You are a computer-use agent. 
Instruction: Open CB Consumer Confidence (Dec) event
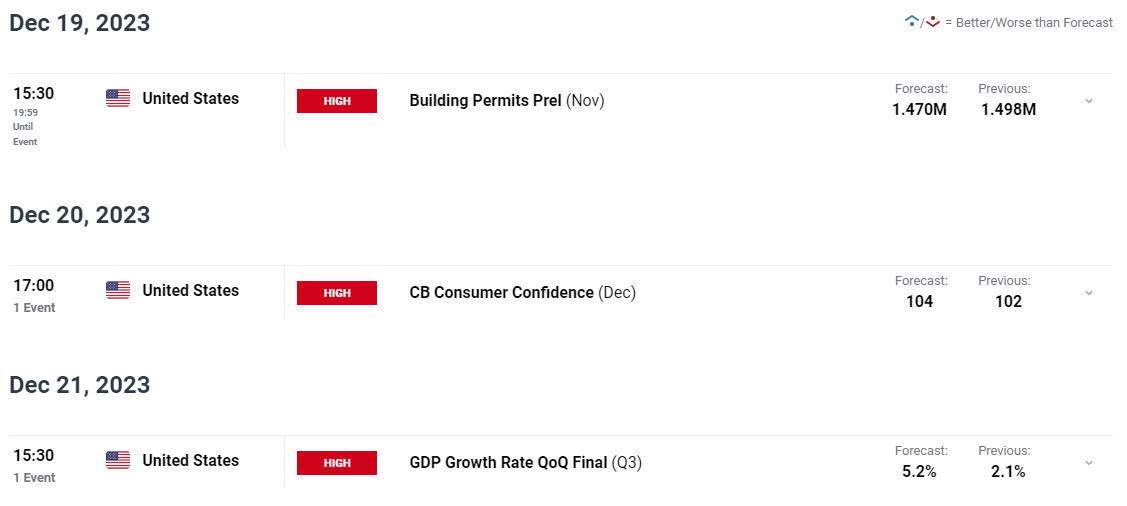pos(523,293)
